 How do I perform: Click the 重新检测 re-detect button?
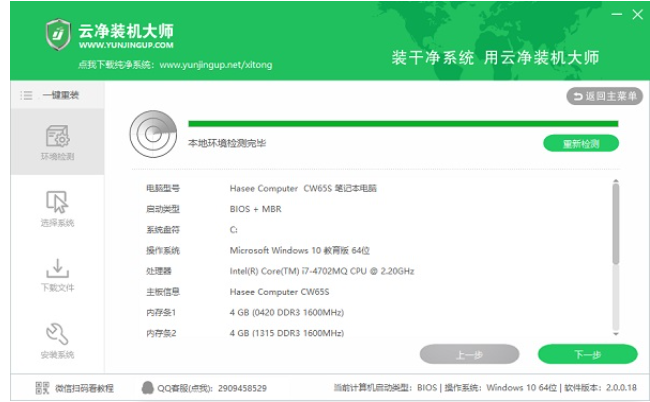[581, 144]
